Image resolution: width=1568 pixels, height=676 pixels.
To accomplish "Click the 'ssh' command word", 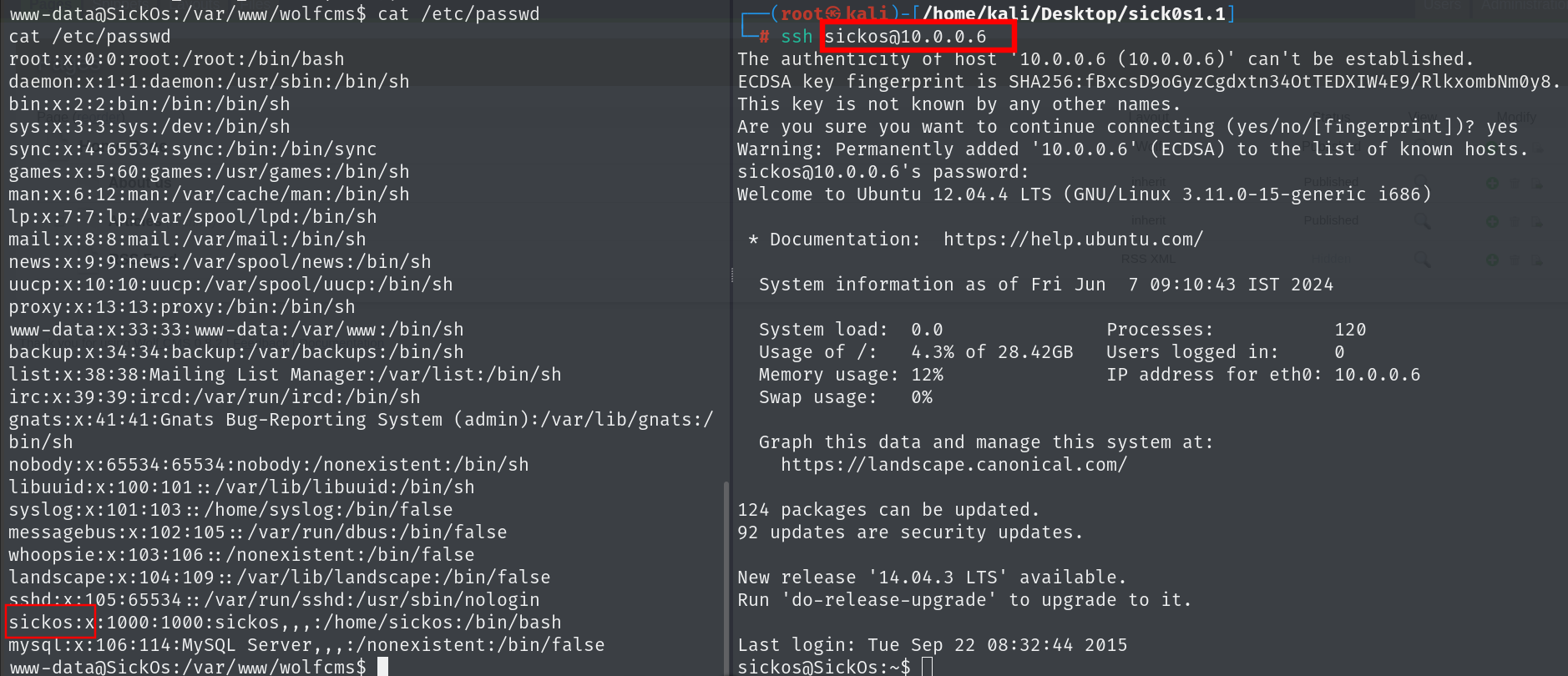I will tap(797, 37).
